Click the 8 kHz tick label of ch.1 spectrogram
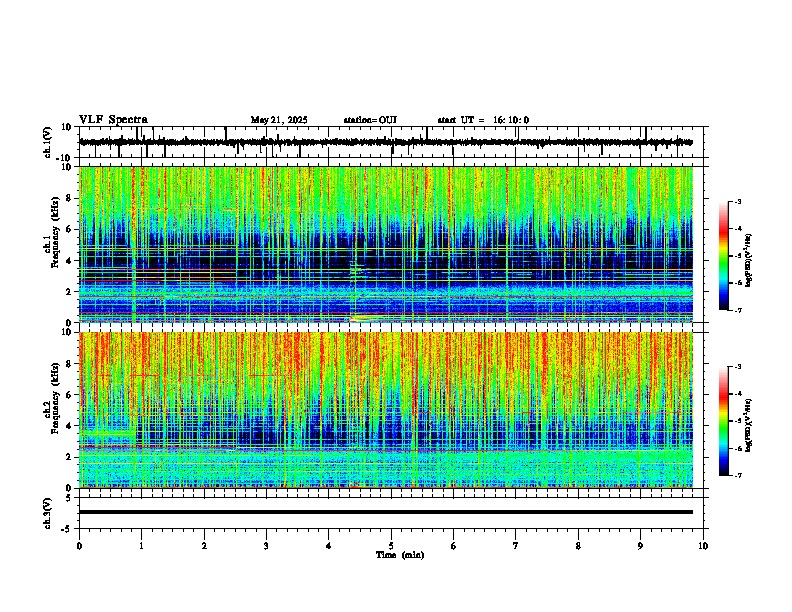This screenshot has width=792, height=612. click(70, 198)
